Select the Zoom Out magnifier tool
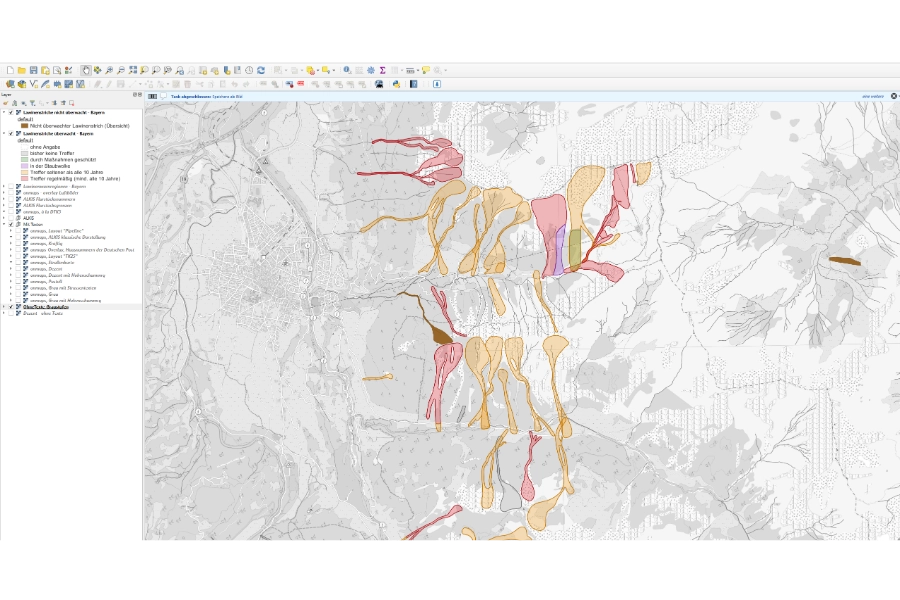900x600 pixels. [x=121, y=70]
